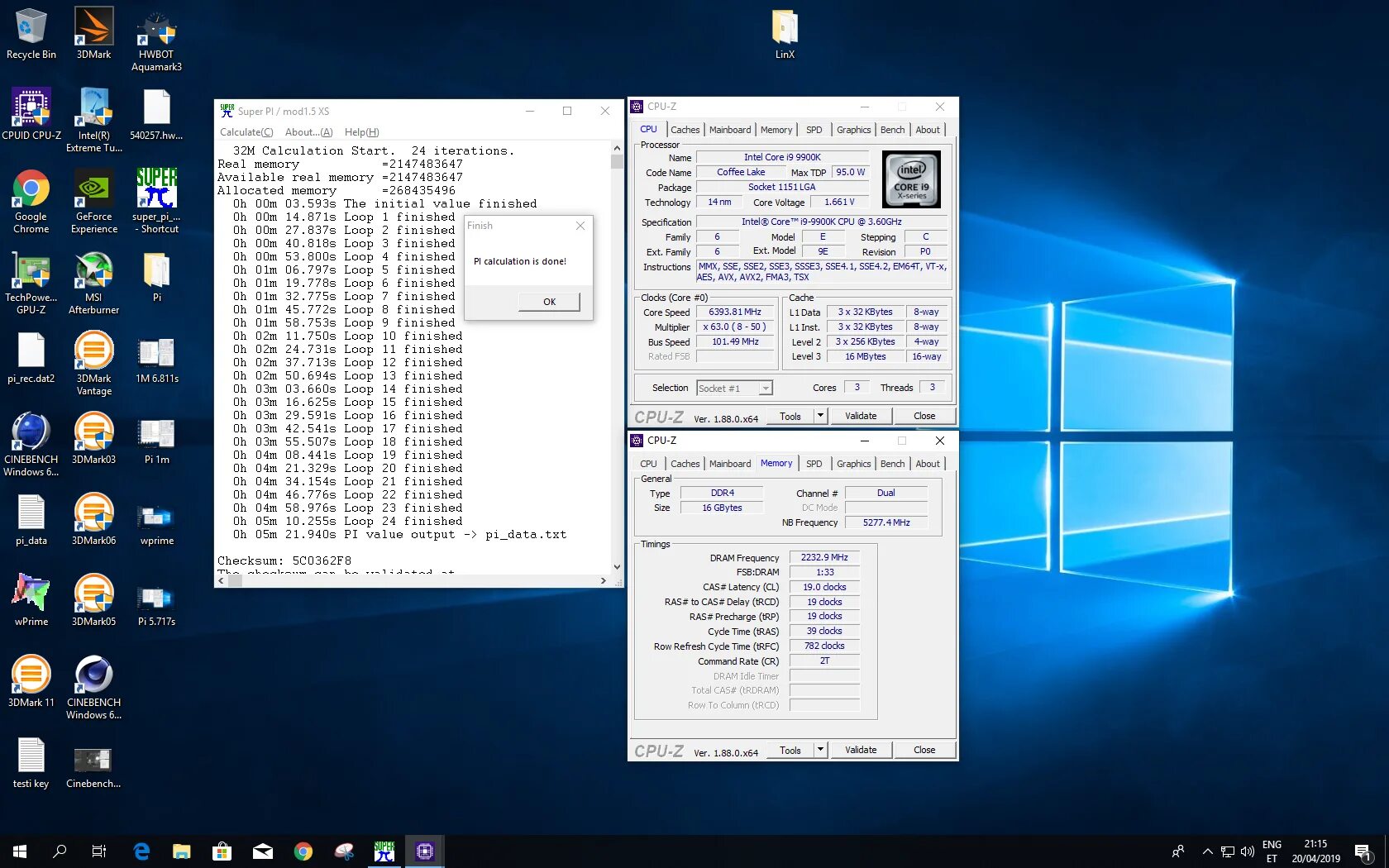Launch 3DMark from the desktop
Viewport: 1389px width, 868px height.
point(93,33)
